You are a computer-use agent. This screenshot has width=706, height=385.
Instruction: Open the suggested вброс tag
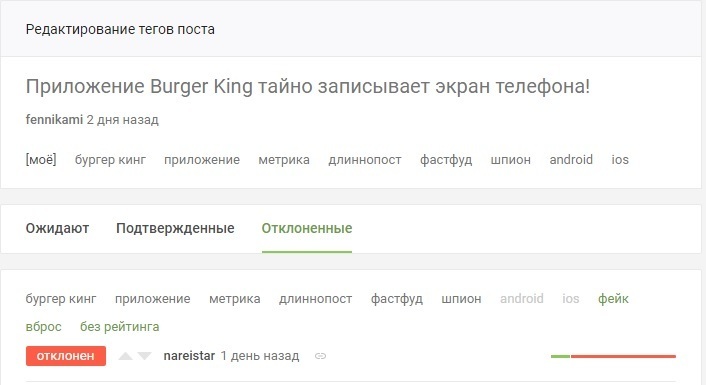[44, 326]
